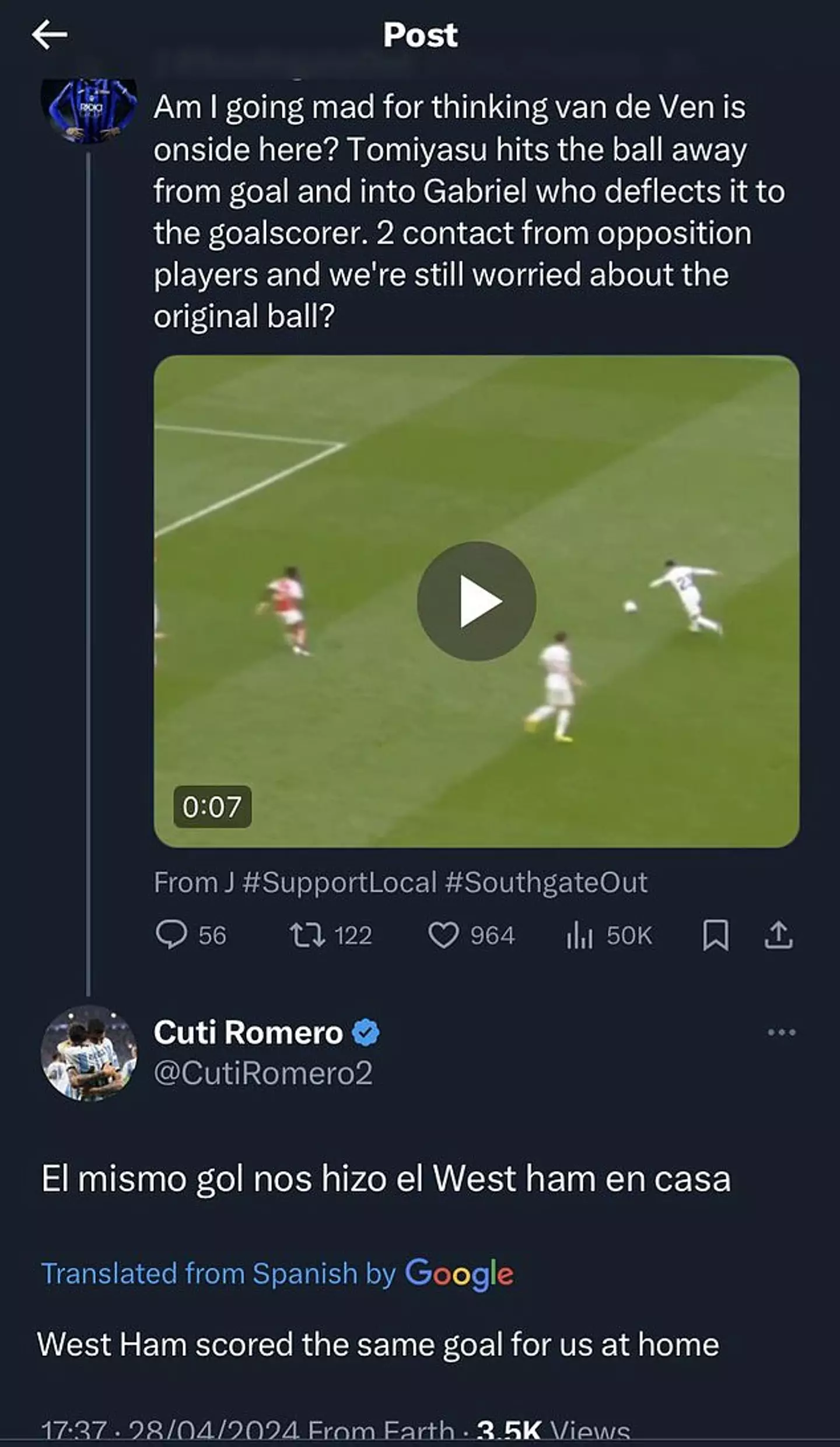The height and width of the screenshot is (1447, 840).
Task: View analytics via the bar chart icon
Action: tap(579, 935)
